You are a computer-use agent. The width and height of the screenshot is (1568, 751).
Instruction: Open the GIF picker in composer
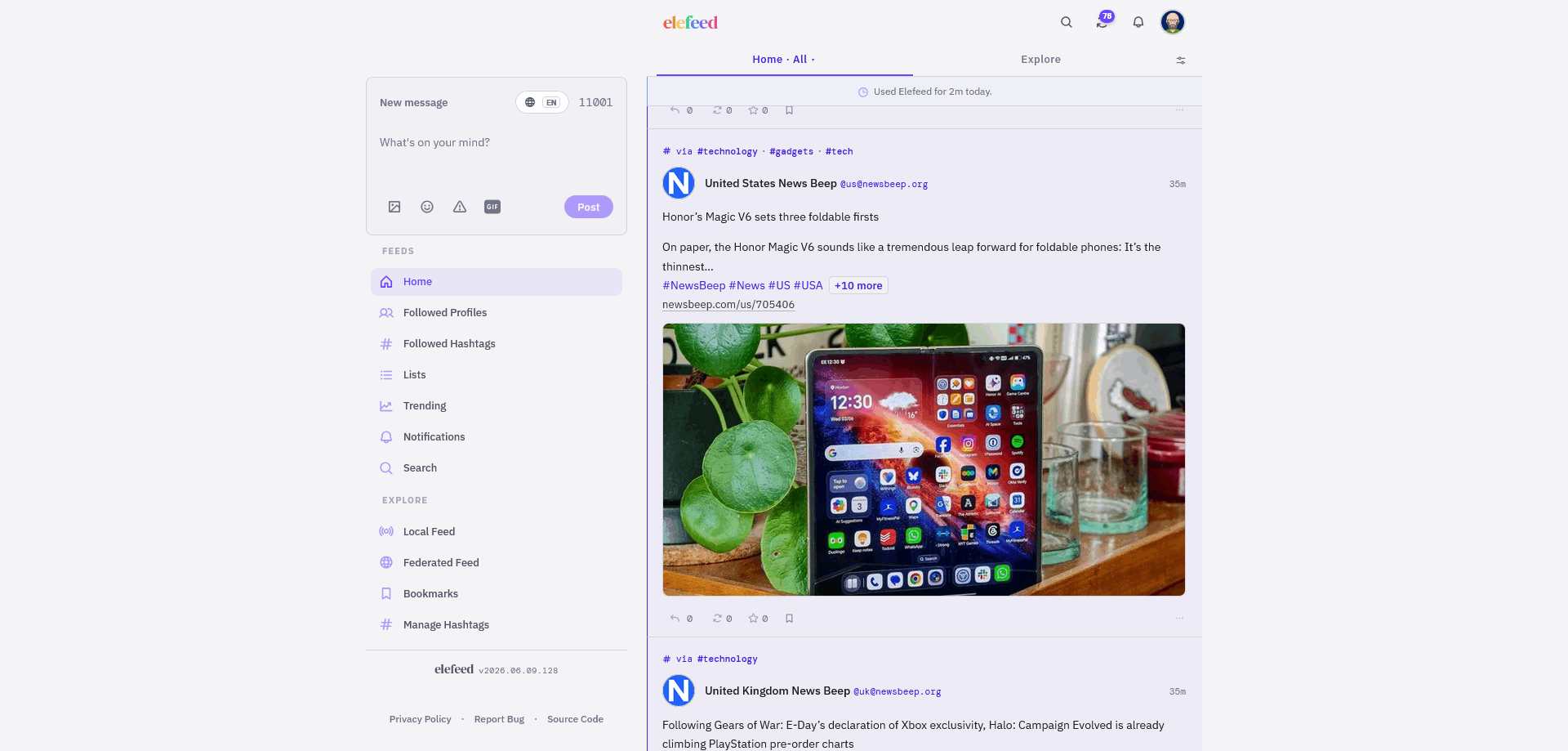coord(492,207)
